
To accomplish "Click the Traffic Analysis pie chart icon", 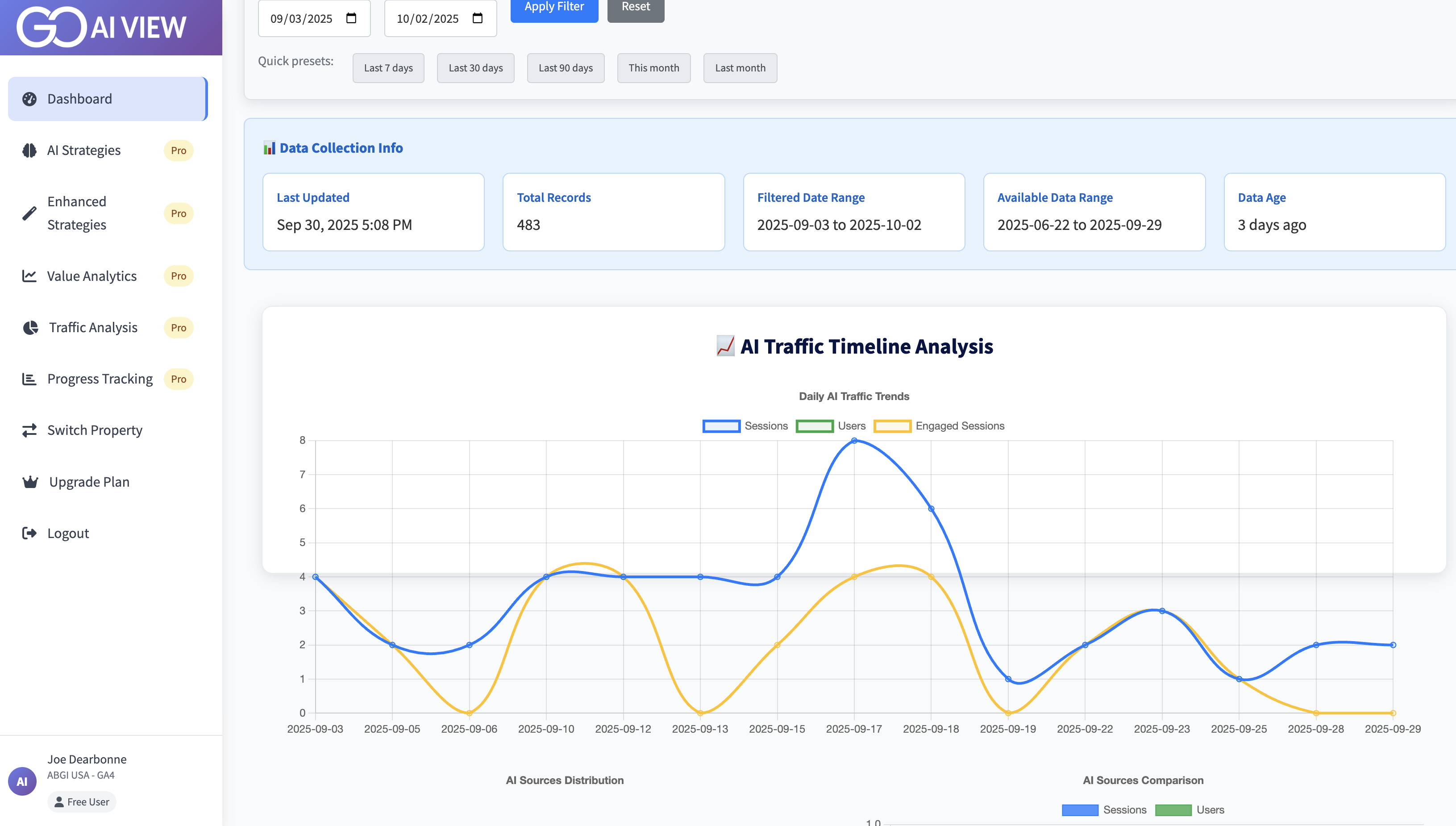I will [30, 328].
